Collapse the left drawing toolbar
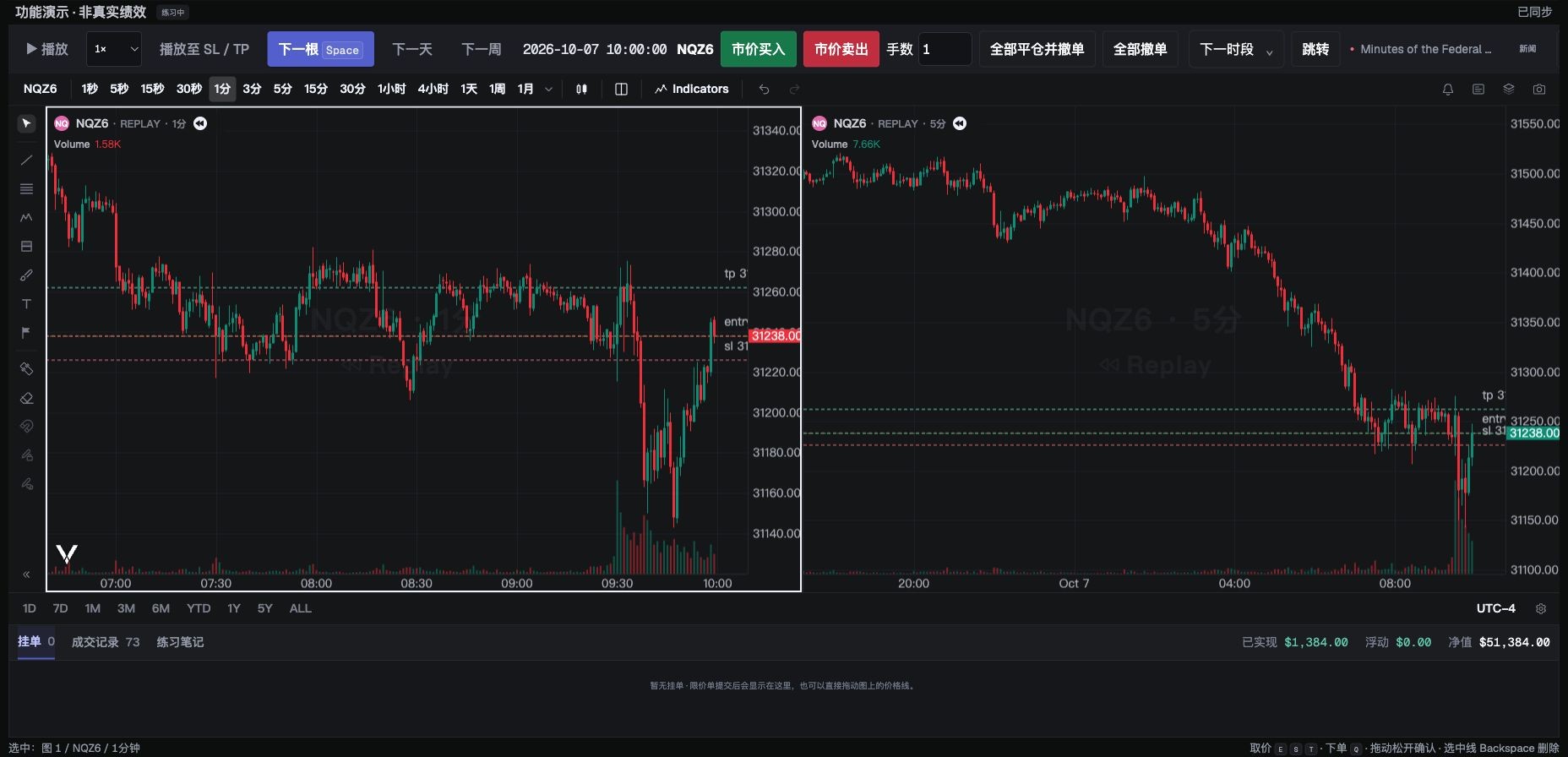1568x757 pixels. coord(26,575)
